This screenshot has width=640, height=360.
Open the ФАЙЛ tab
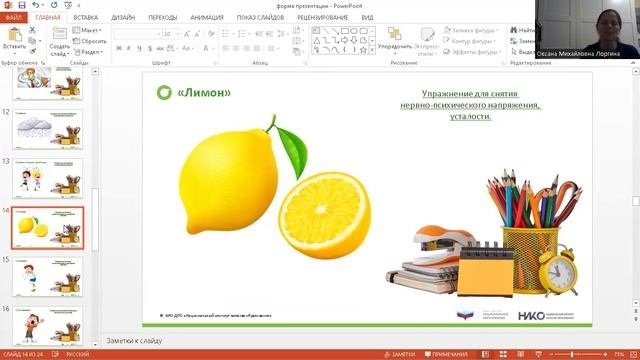pyautogui.click(x=13, y=18)
